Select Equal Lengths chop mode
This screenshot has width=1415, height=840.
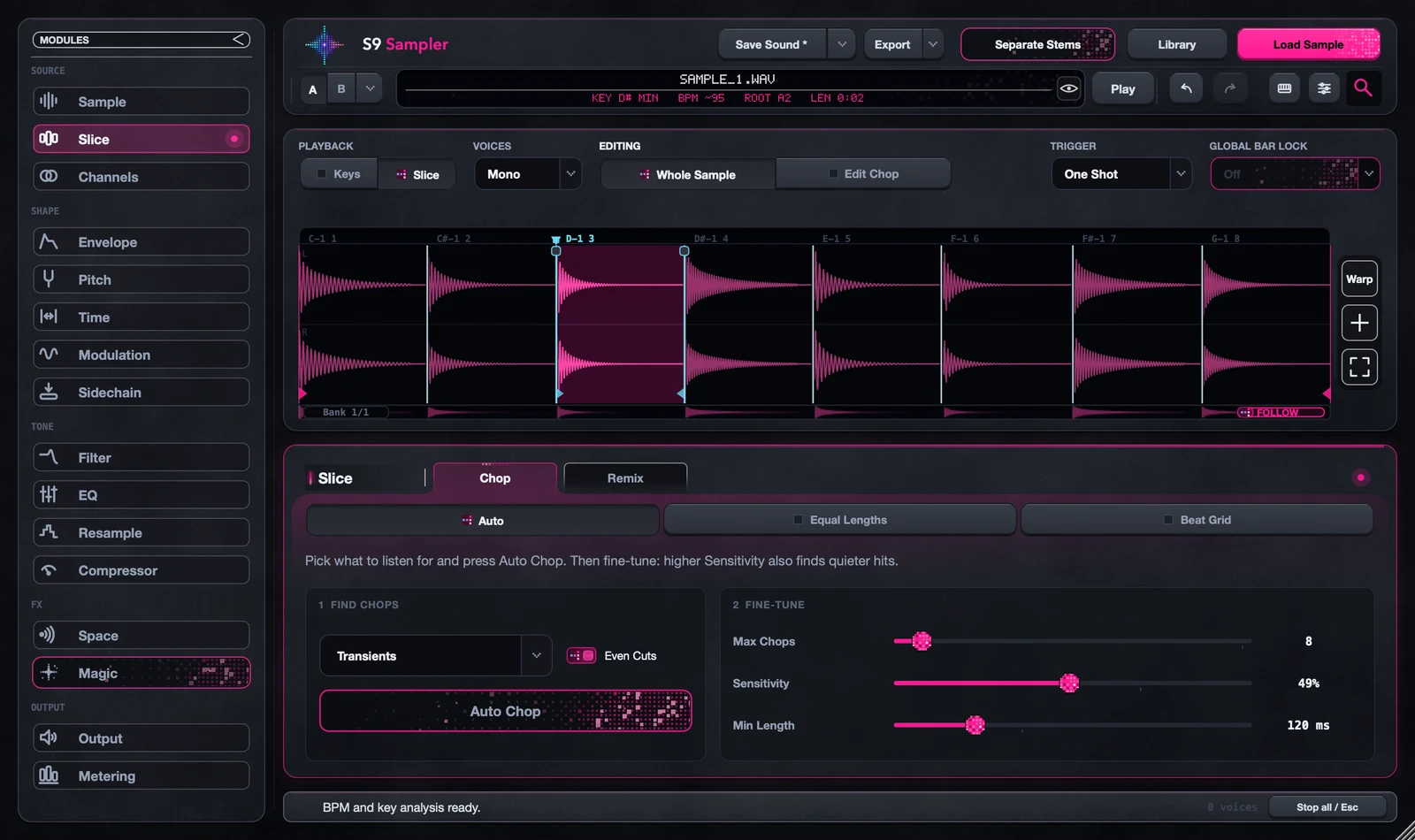pos(839,520)
